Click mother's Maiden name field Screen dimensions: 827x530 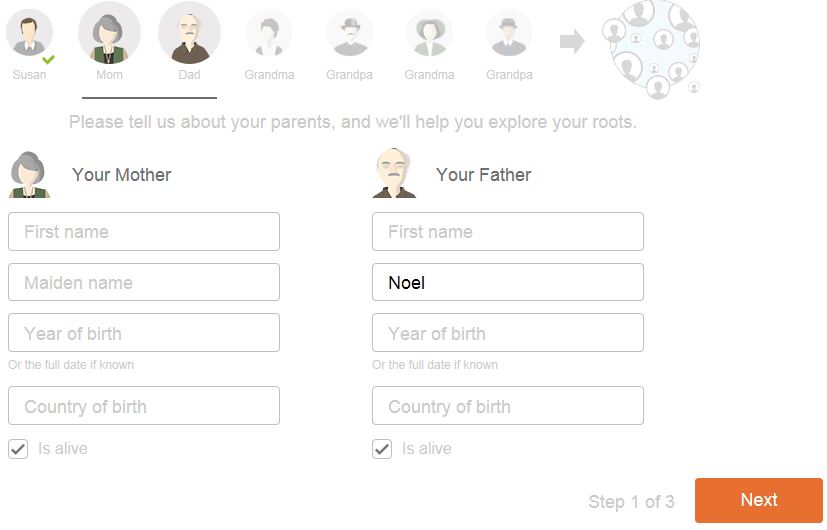point(144,283)
